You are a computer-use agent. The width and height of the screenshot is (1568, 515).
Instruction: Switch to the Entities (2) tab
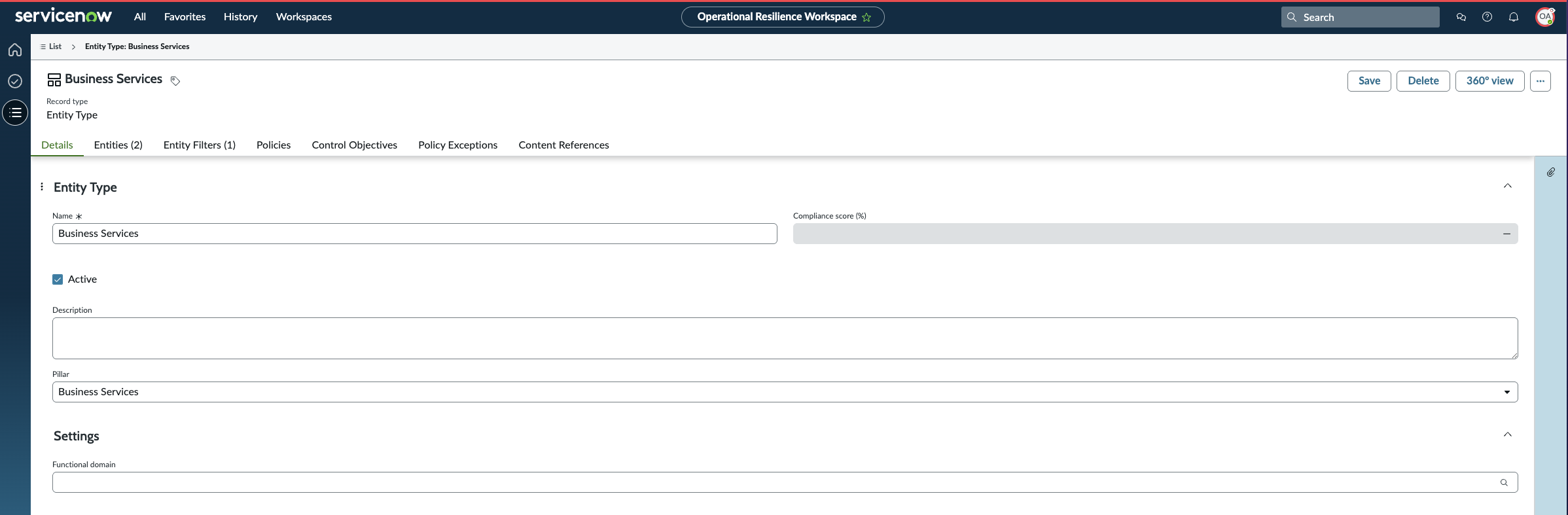(x=118, y=145)
